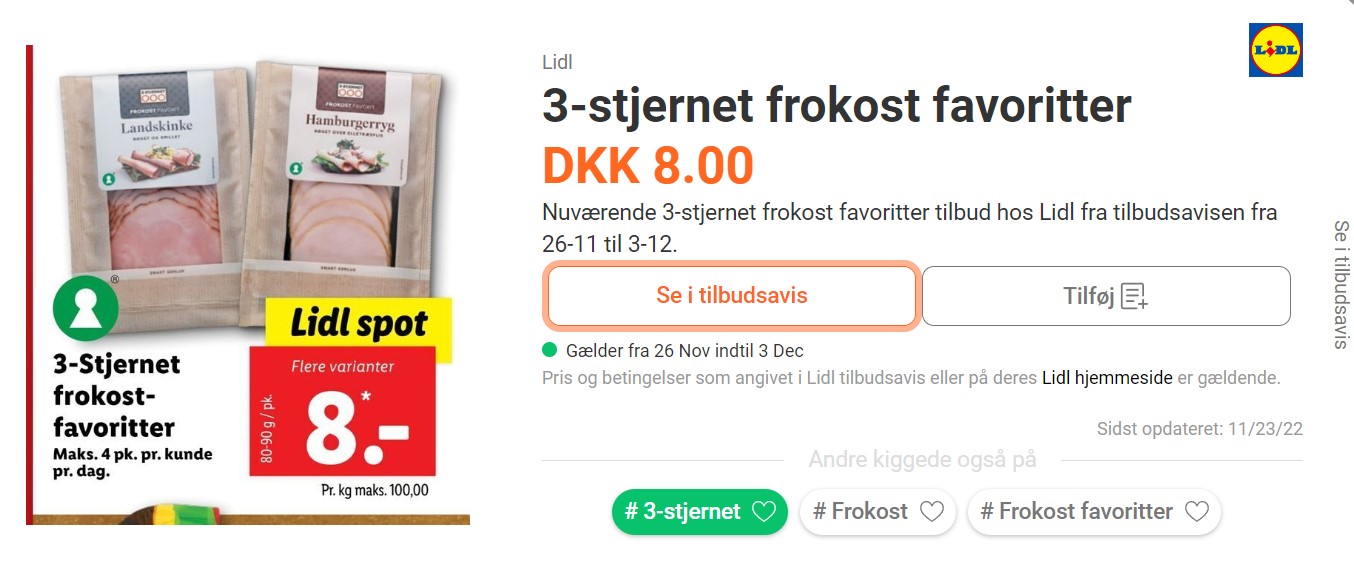Click the red 8.- price tag
This screenshot has width=1354, height=564.
[x=342, y=411]
